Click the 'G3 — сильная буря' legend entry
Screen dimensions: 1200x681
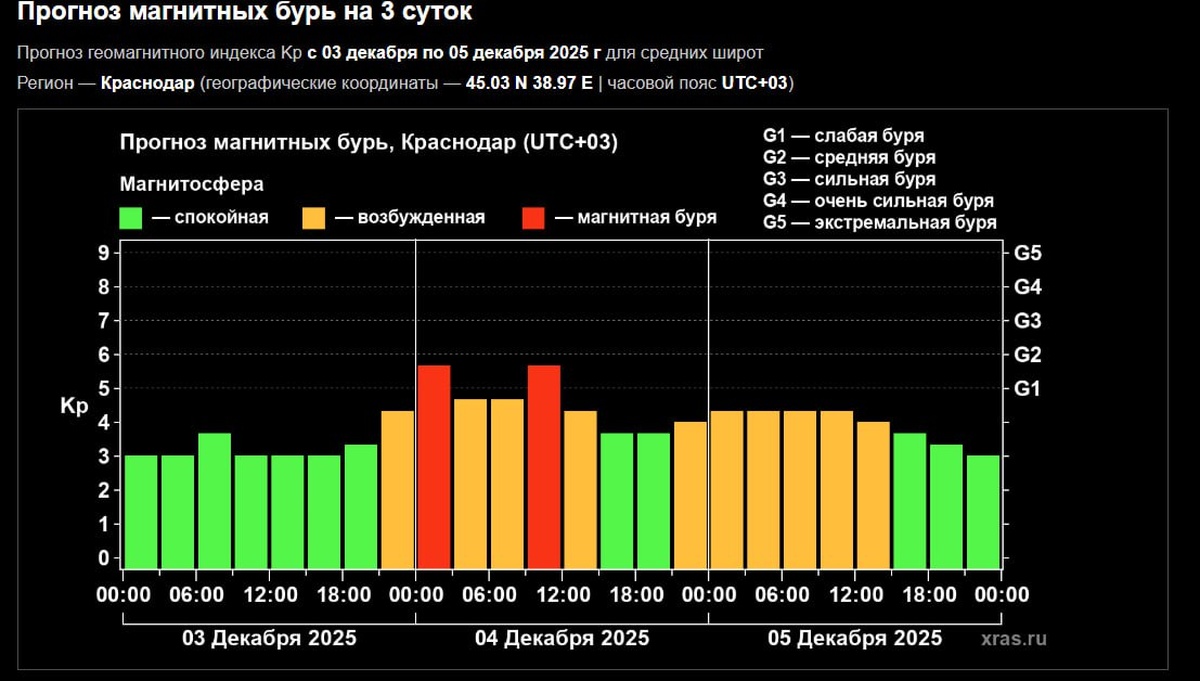pos(849,180)
